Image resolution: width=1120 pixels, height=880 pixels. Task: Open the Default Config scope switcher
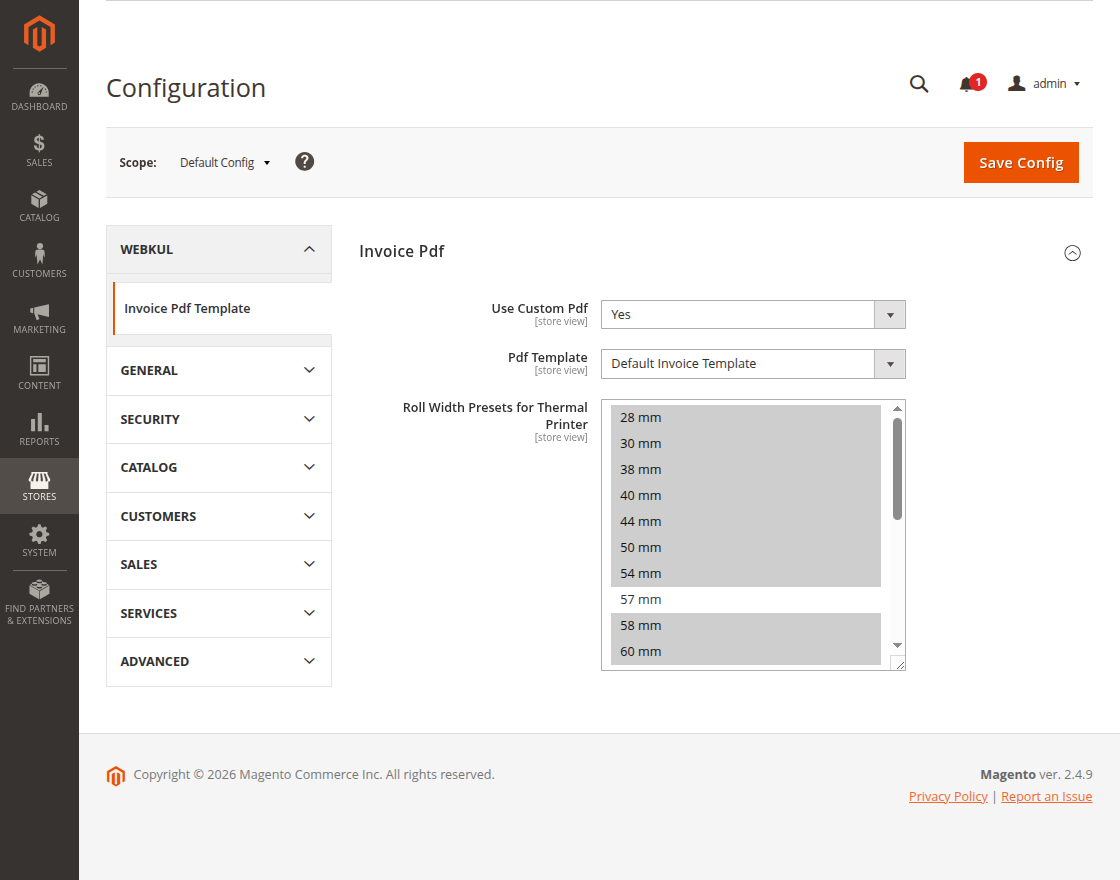click(x=225, y=163)
